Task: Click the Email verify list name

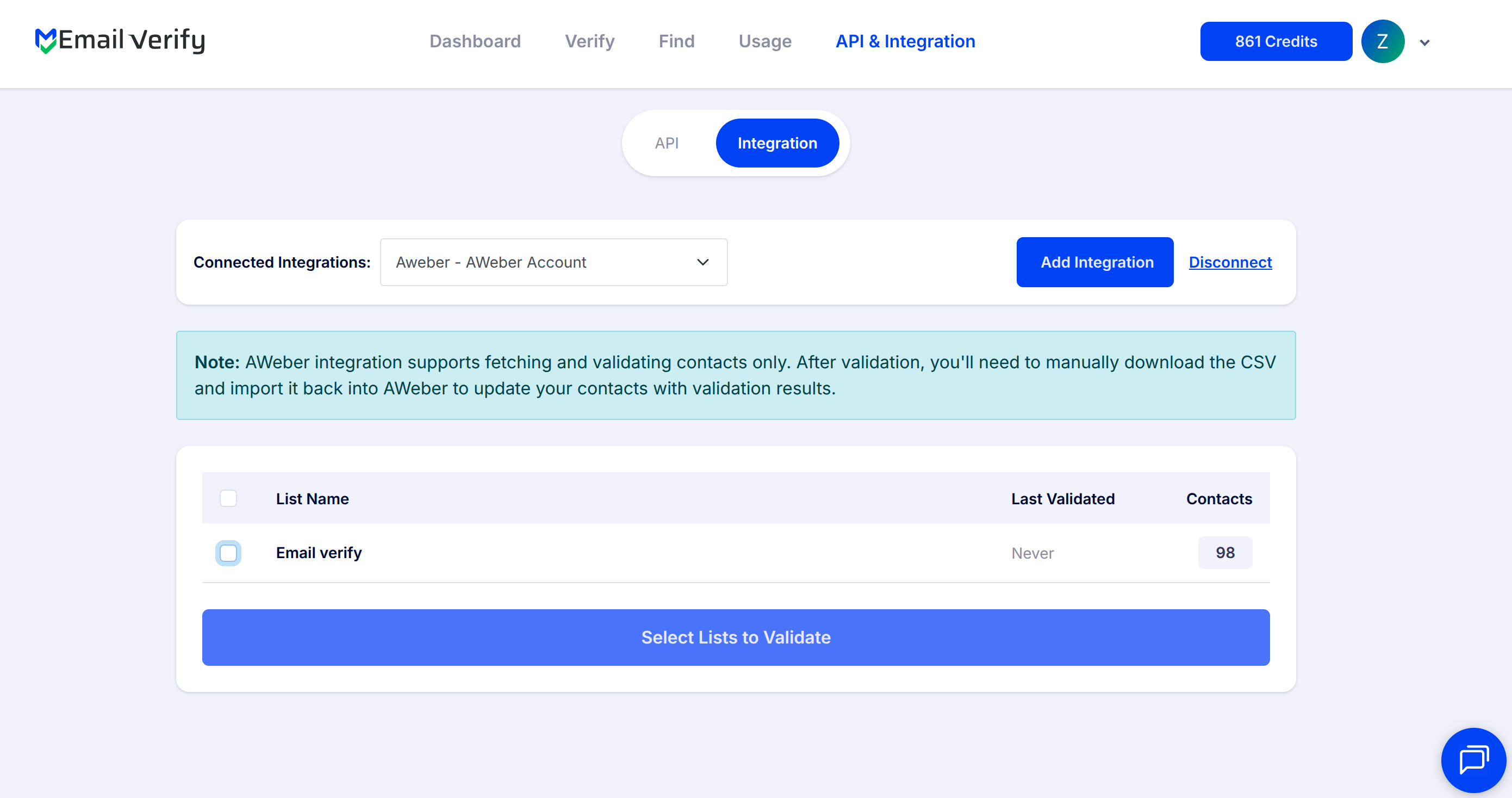Action: pos(319,553)
